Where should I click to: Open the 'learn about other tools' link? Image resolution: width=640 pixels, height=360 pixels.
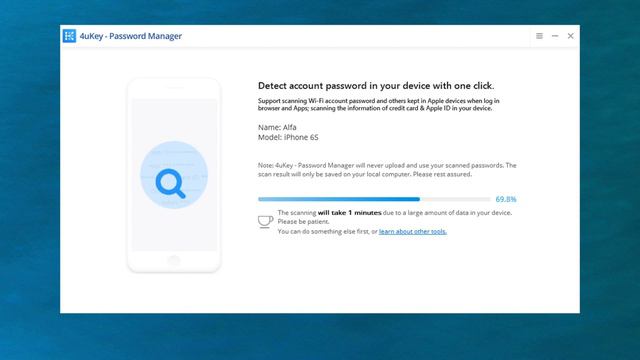point(413,231)
